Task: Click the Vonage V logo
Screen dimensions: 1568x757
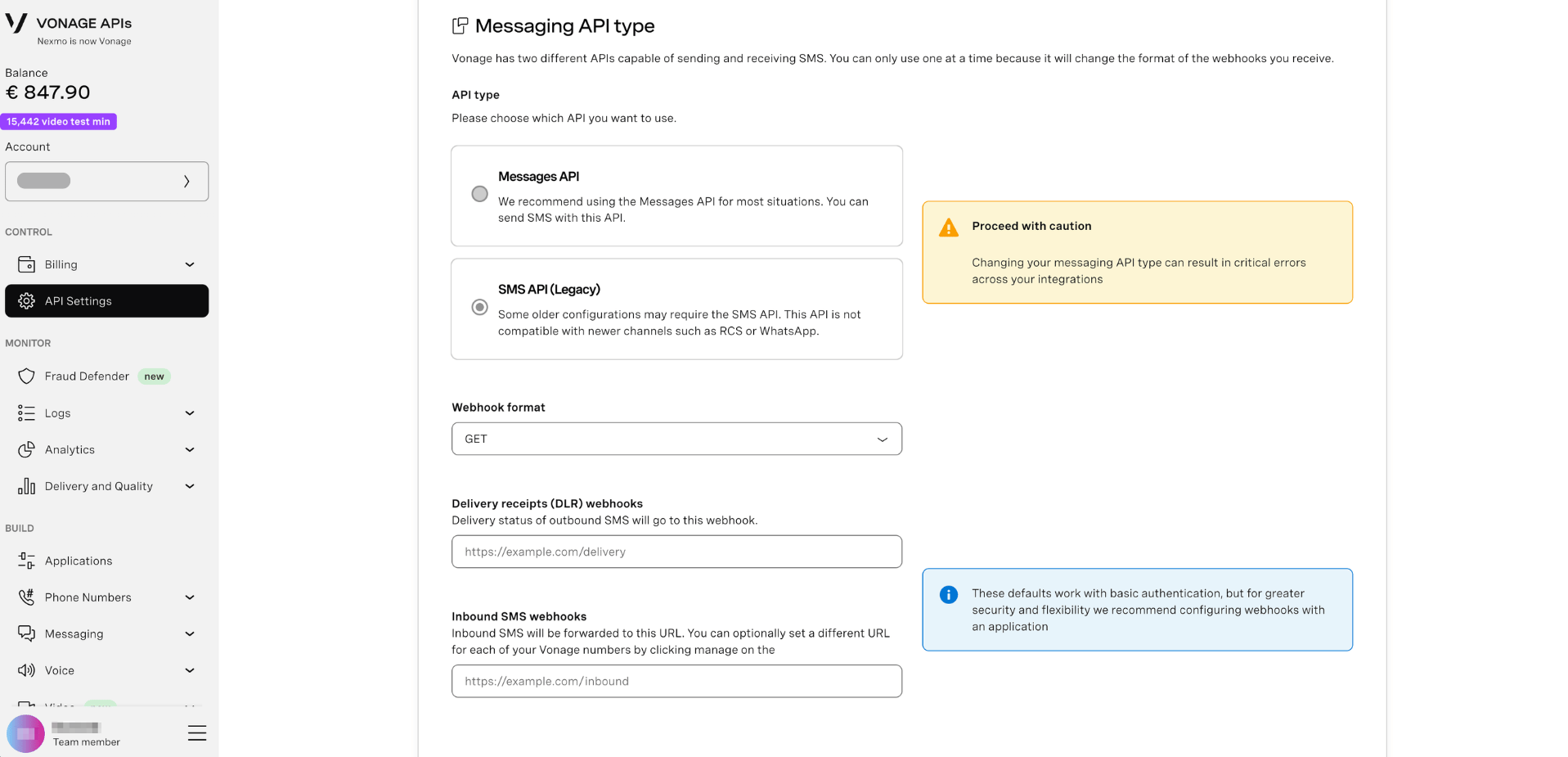Action: (x=16, y=23)
